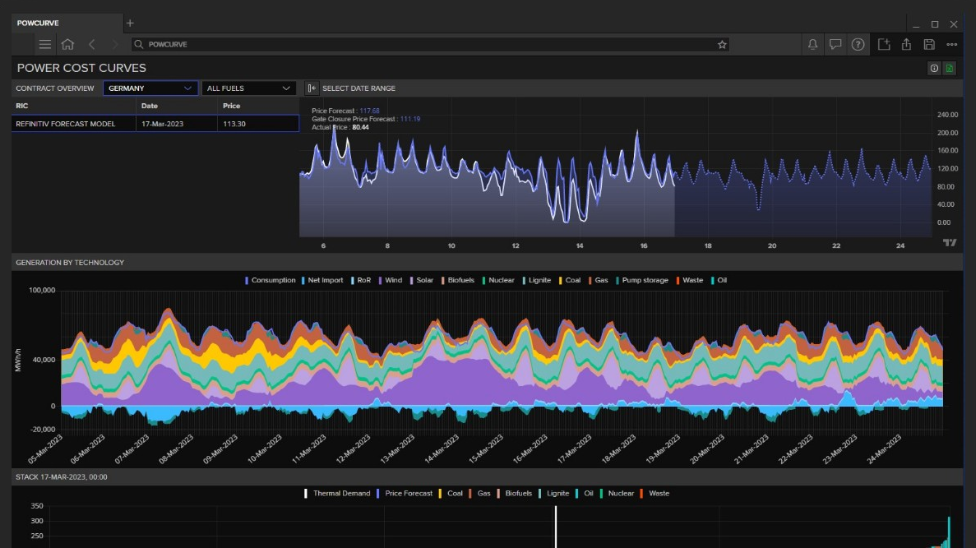Open the ALL FUELS dropdown

248,88
